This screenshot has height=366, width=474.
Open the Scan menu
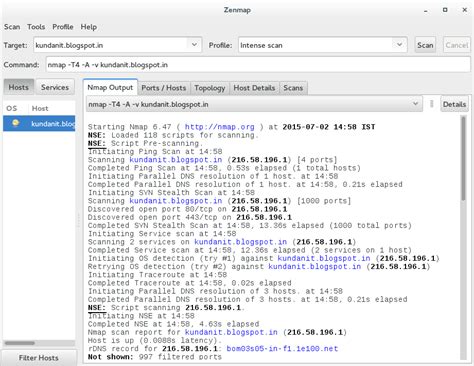[12, 27]
